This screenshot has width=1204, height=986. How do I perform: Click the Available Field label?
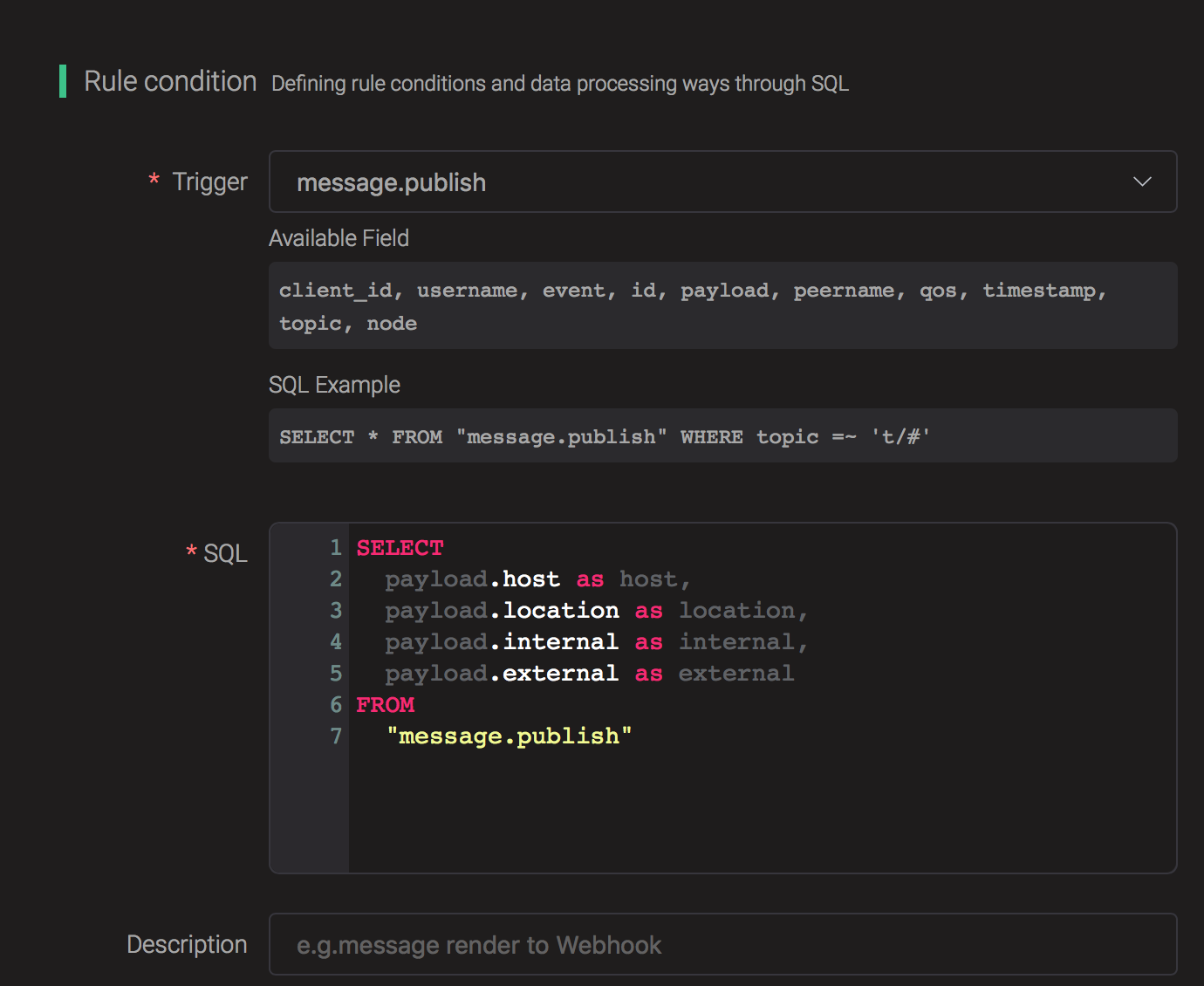tap(339, 238)
